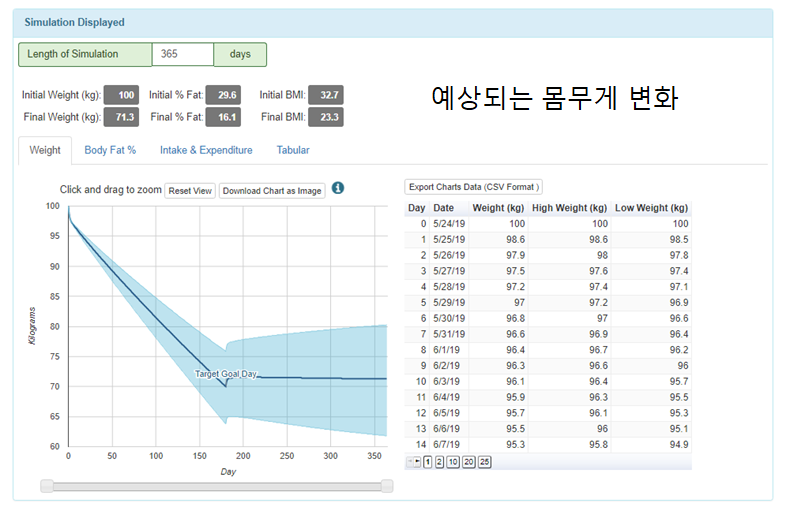Export Charts Data in CSV format
786x517 pixels.
pyautogui.click(x=473, y=187)
